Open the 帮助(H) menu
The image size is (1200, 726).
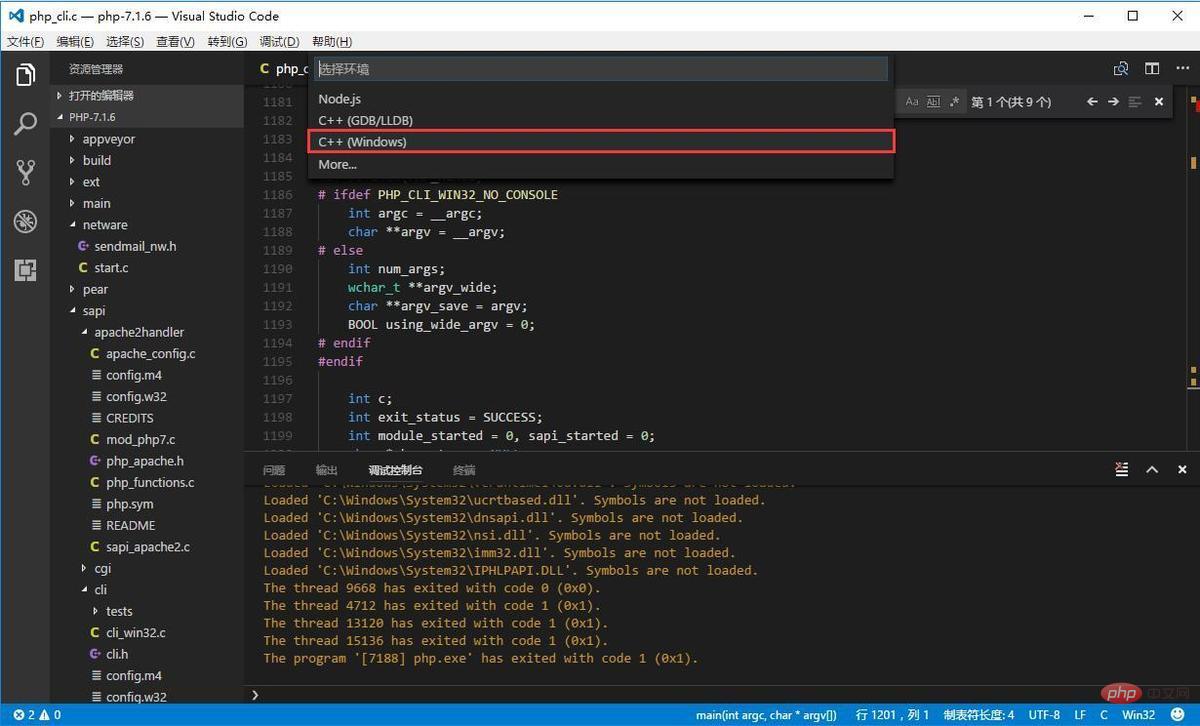click(x=332, y=41)
